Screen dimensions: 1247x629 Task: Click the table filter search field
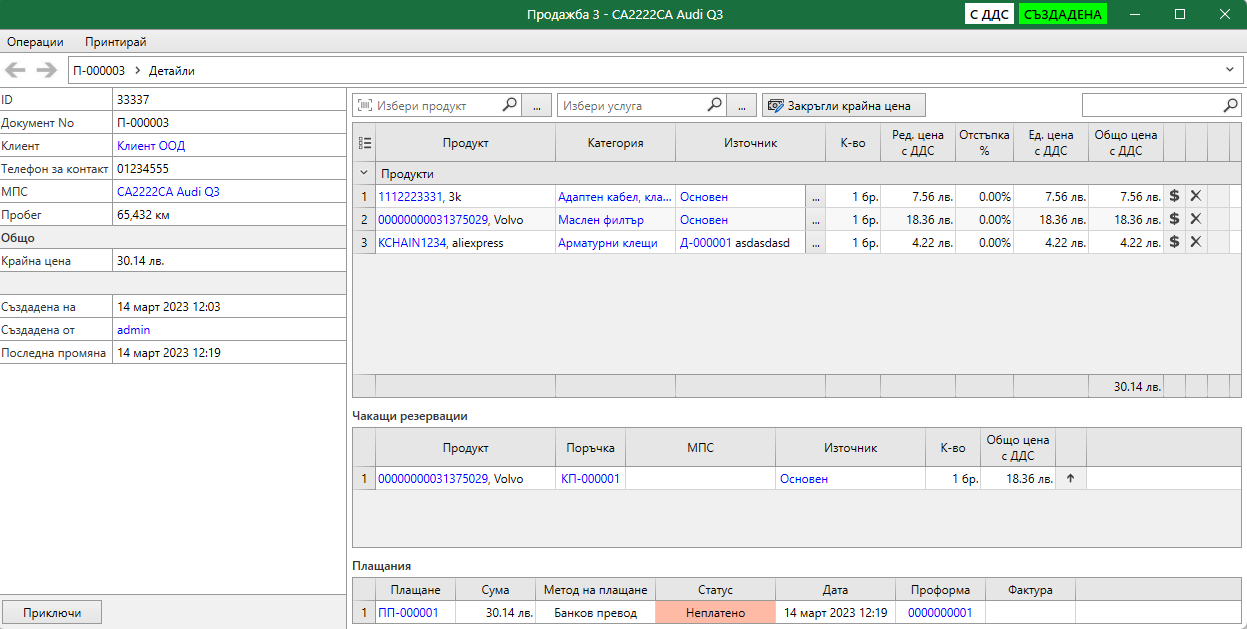(x=1152, y=105)
